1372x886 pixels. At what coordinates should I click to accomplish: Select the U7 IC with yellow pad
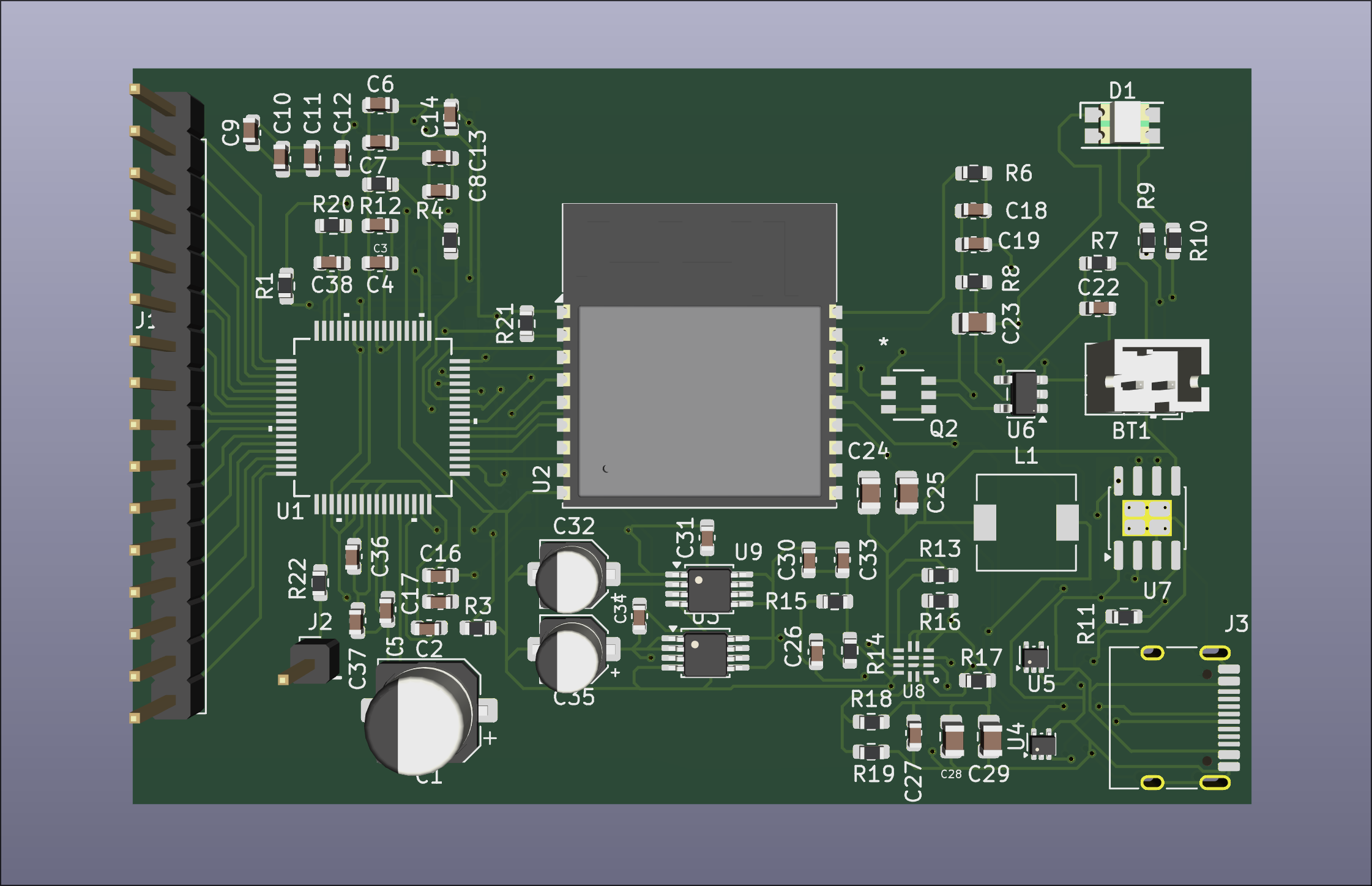point(1147,518)
